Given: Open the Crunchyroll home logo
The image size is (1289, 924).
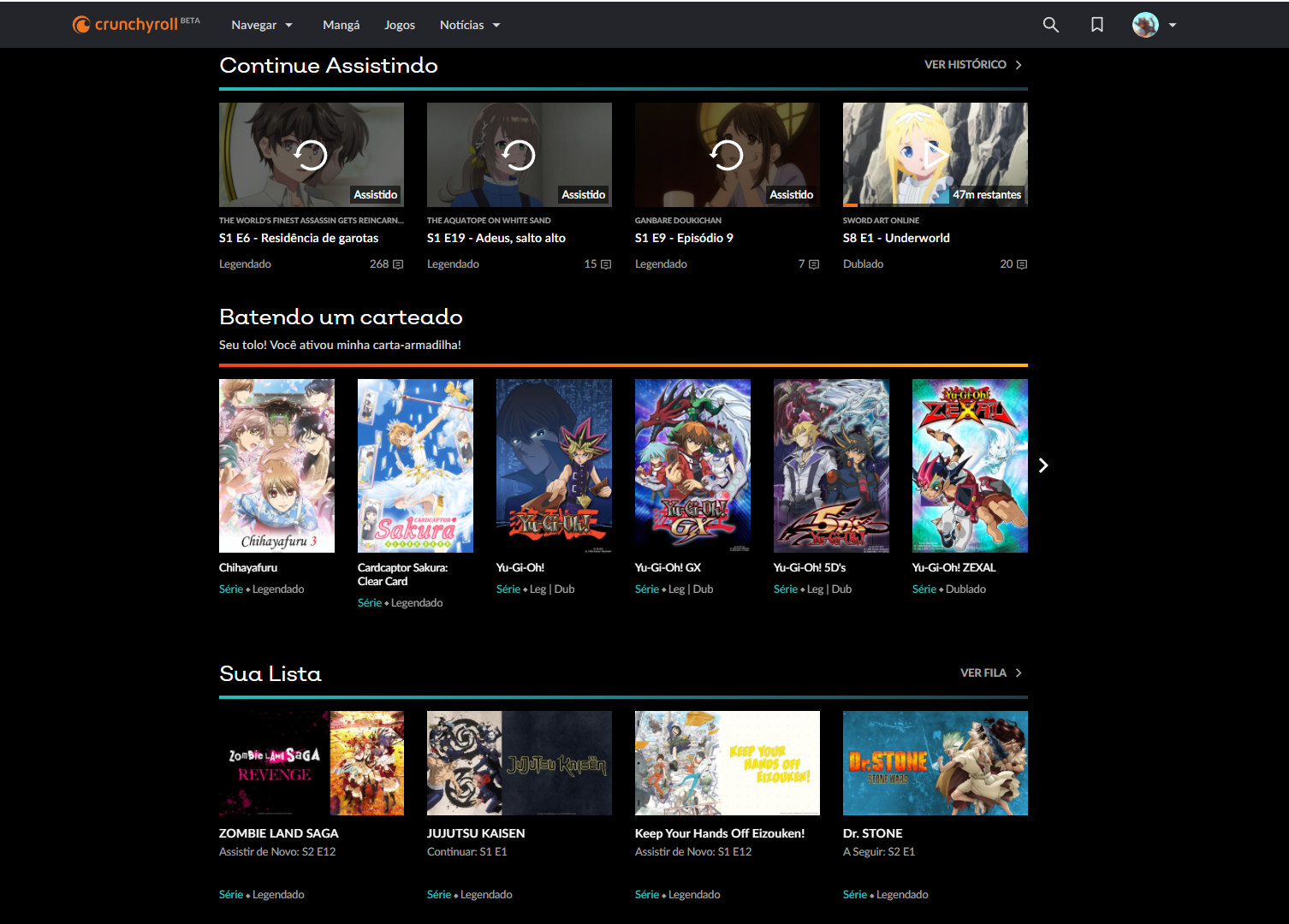Looking at the screenshot, I should point(136,24).
